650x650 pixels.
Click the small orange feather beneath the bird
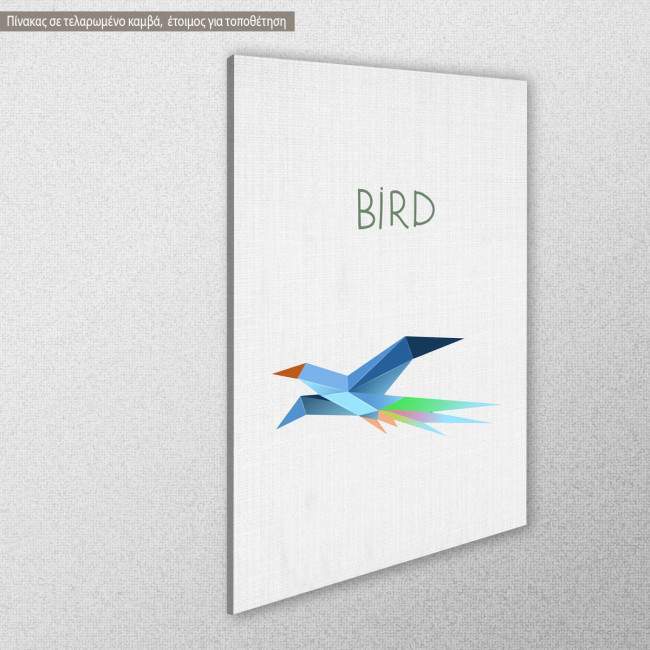(373, 424)
